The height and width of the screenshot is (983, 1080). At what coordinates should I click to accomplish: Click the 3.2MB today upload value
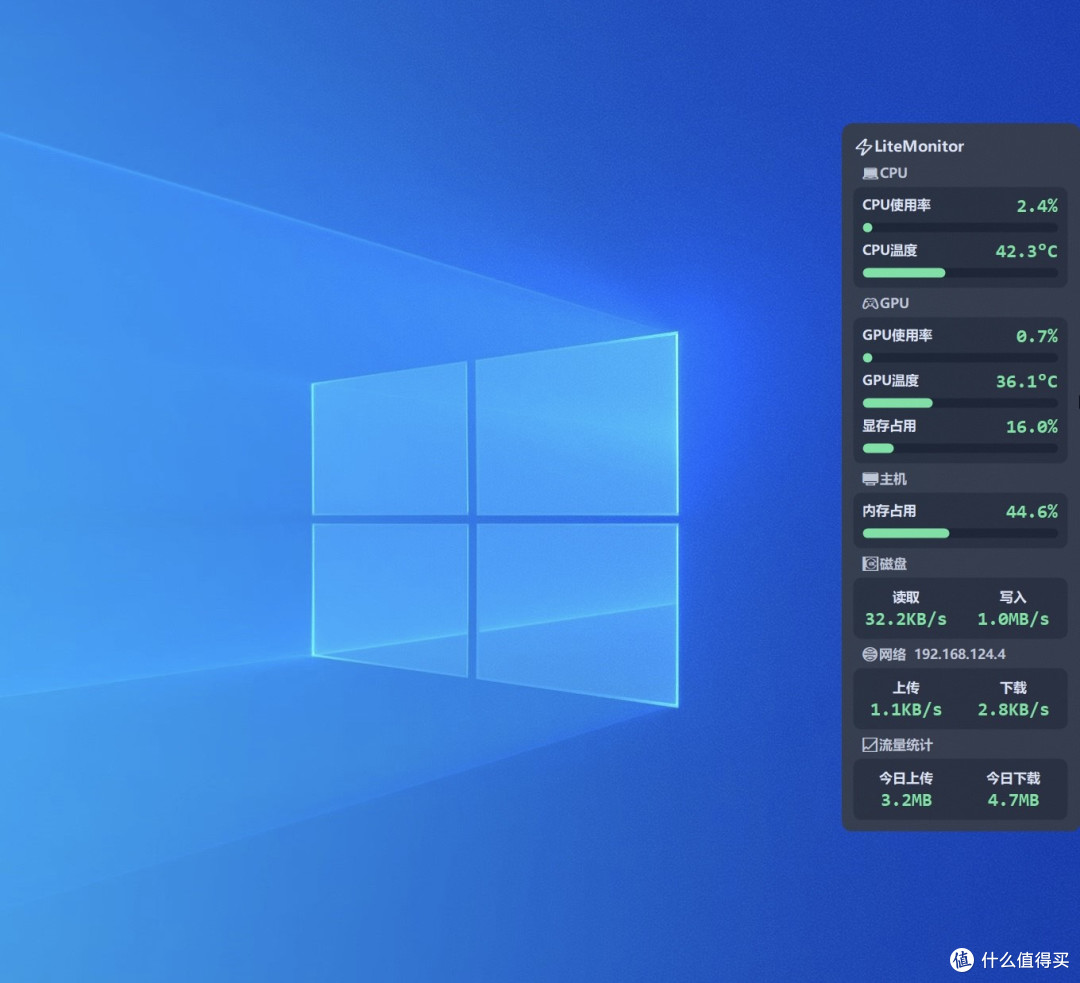(906, 800)
